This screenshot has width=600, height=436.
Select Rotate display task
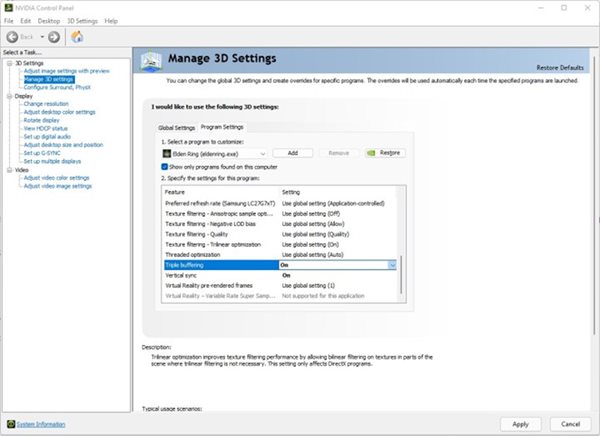pyautogui.click(x=41, y=120)
